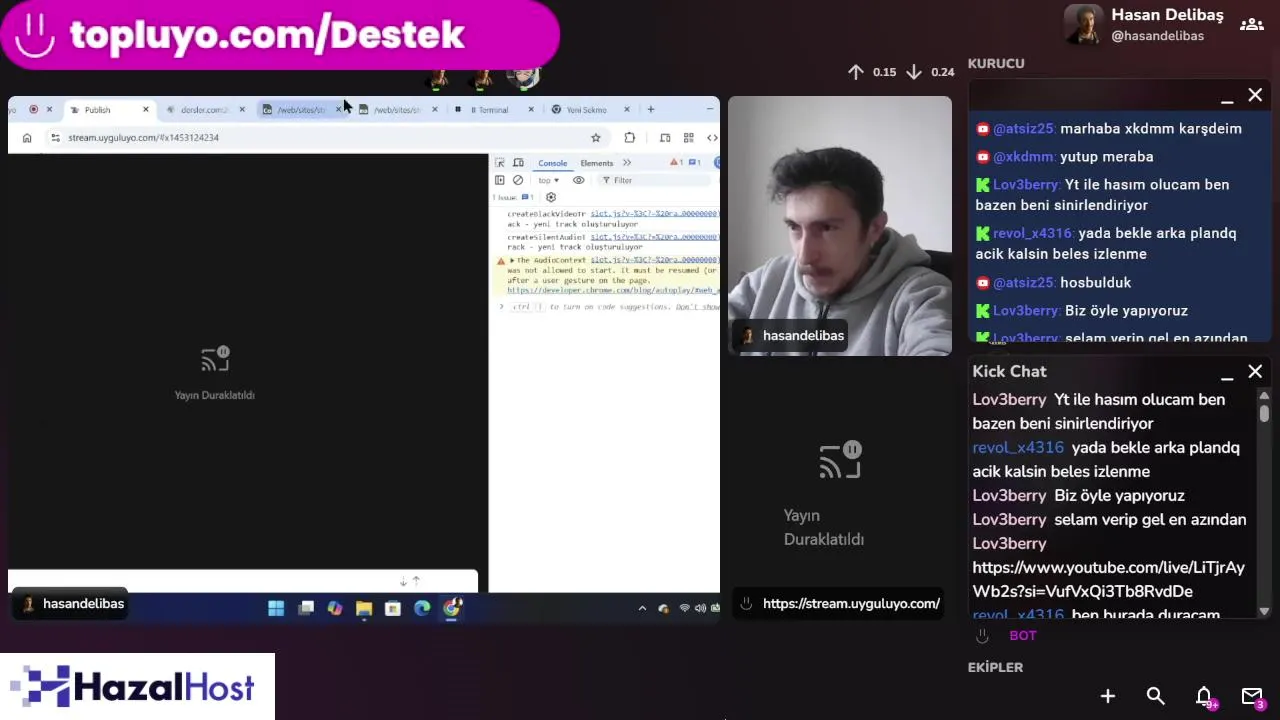Click the Hasan Delibaş profile avatar
Screen dimensions: 1280x720
click(1083, 25)
